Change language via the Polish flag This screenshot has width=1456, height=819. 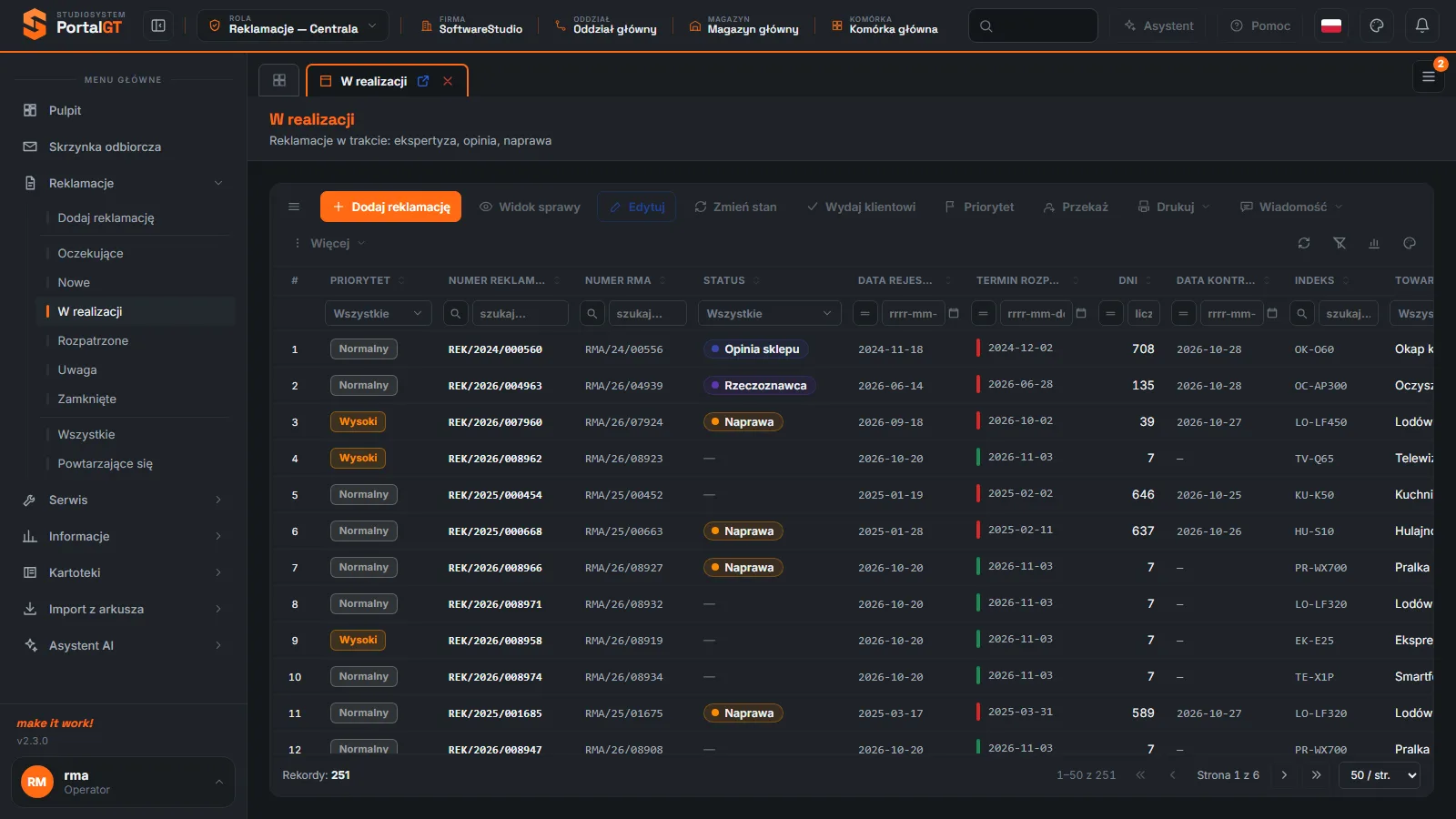1331,26
